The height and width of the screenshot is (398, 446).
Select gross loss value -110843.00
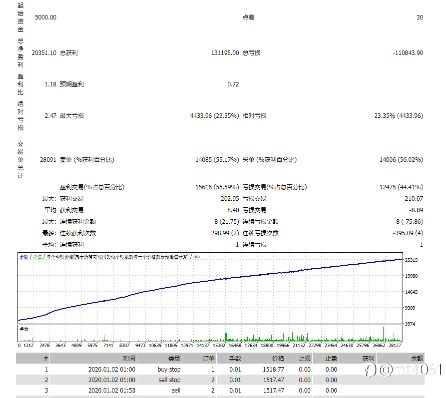pos(408,53)
